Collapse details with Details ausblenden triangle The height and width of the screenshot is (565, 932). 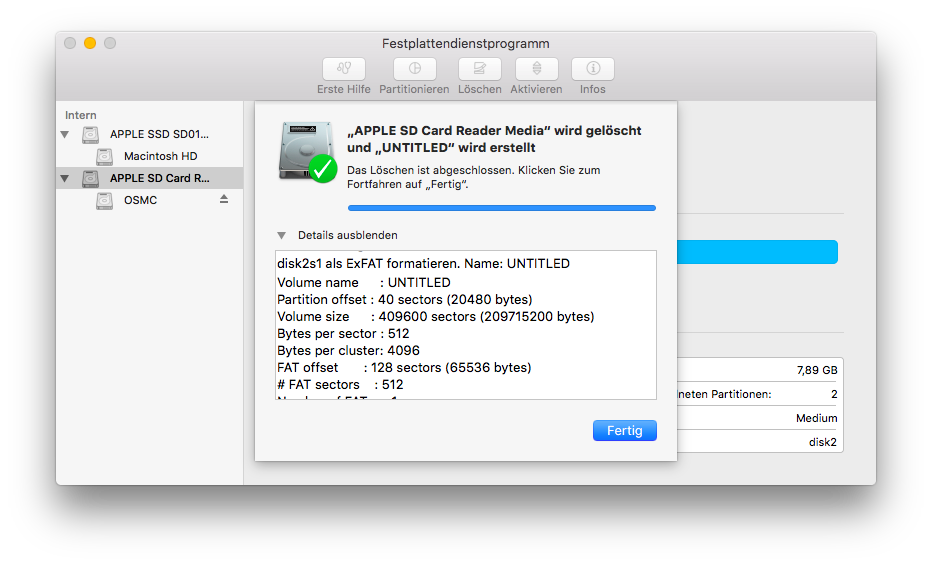coord(282,235)
